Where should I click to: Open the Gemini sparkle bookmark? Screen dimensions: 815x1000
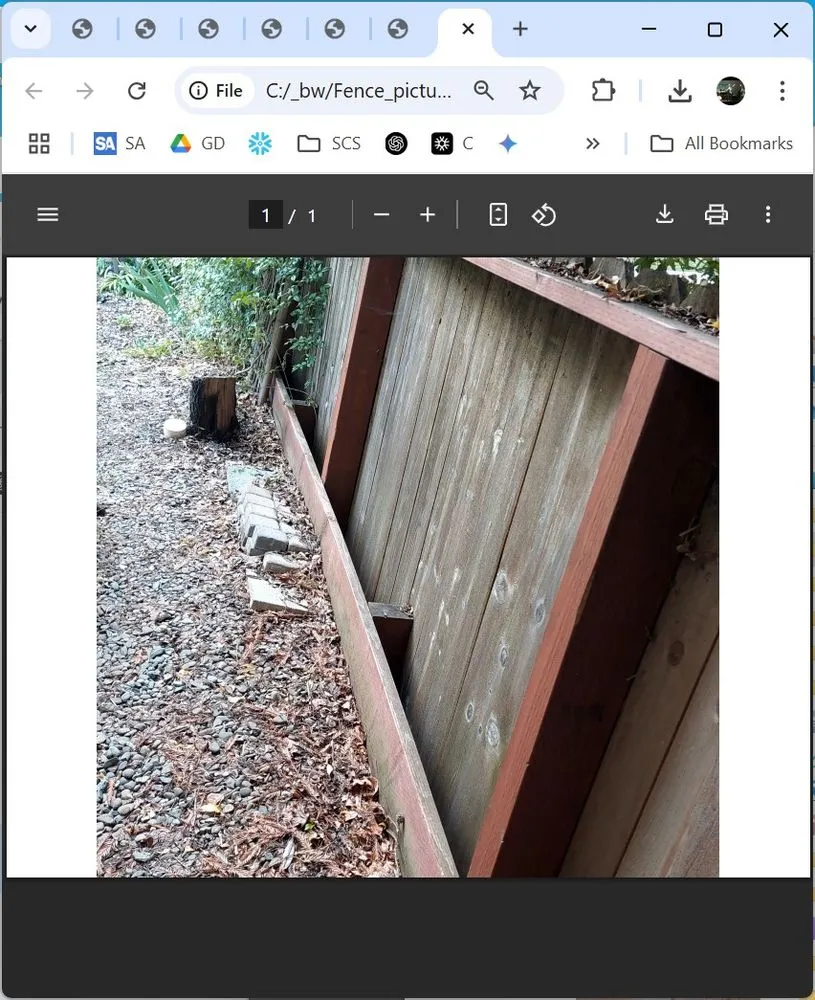coord(508,143)
